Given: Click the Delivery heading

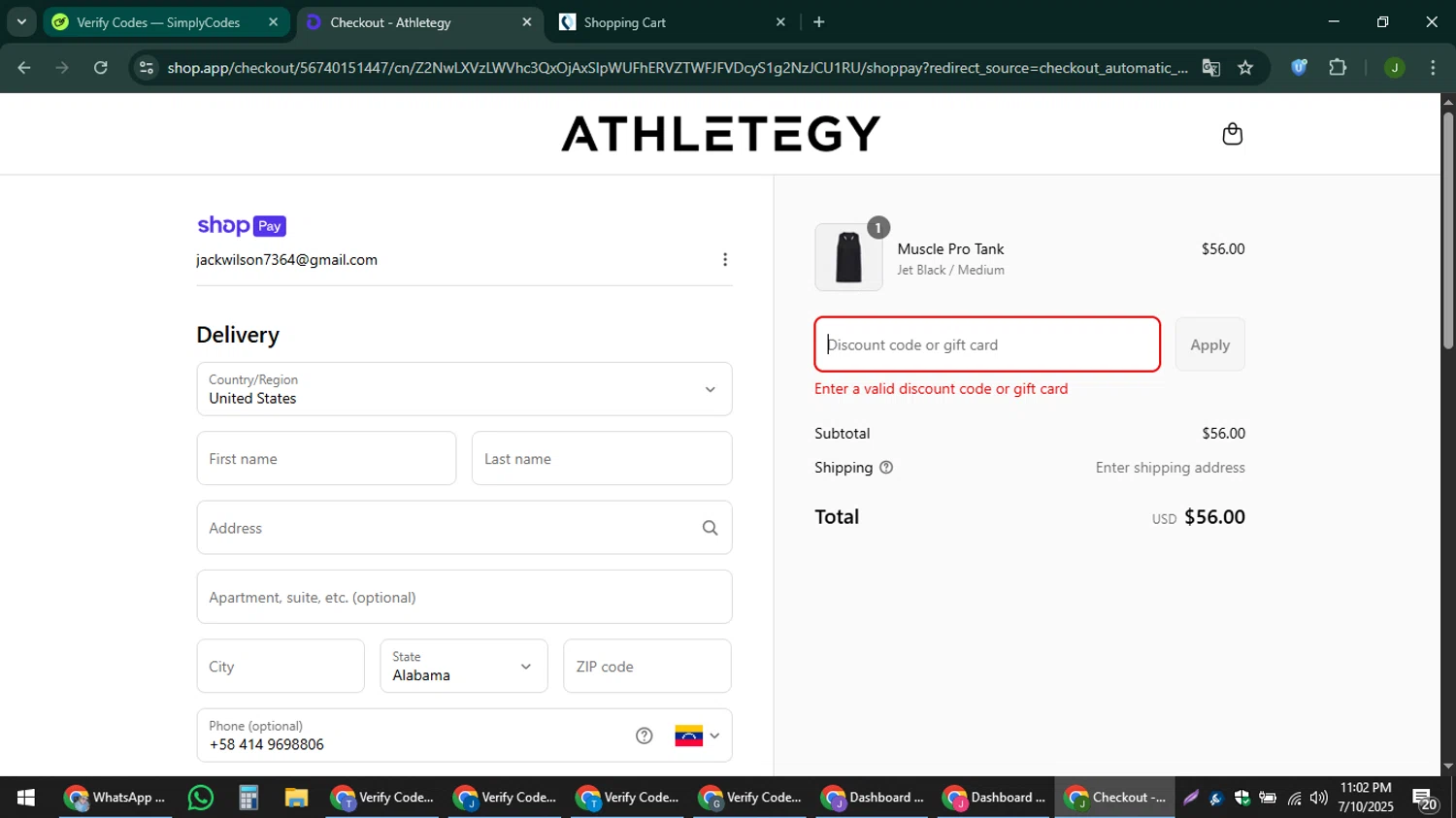Looking at the screenshot, I should pos(238,335).
